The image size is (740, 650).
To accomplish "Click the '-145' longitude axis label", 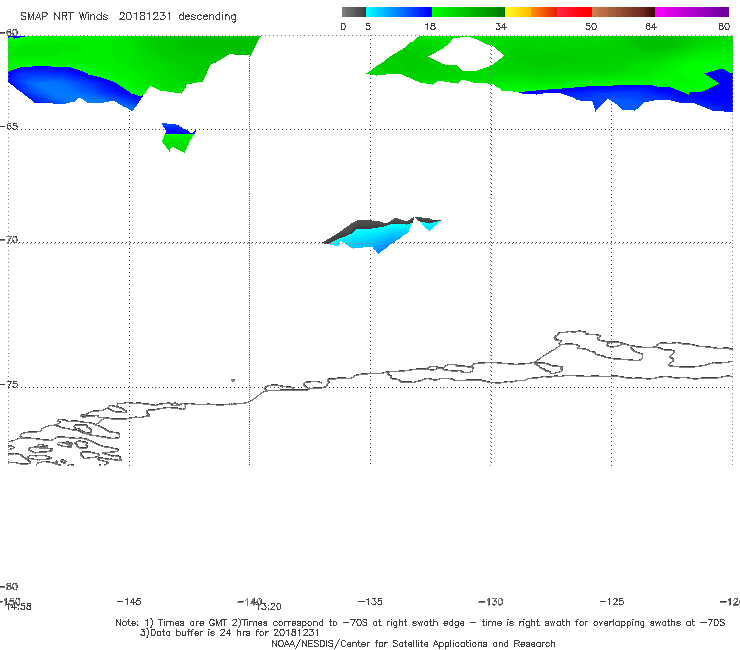I will coord(129,602).
